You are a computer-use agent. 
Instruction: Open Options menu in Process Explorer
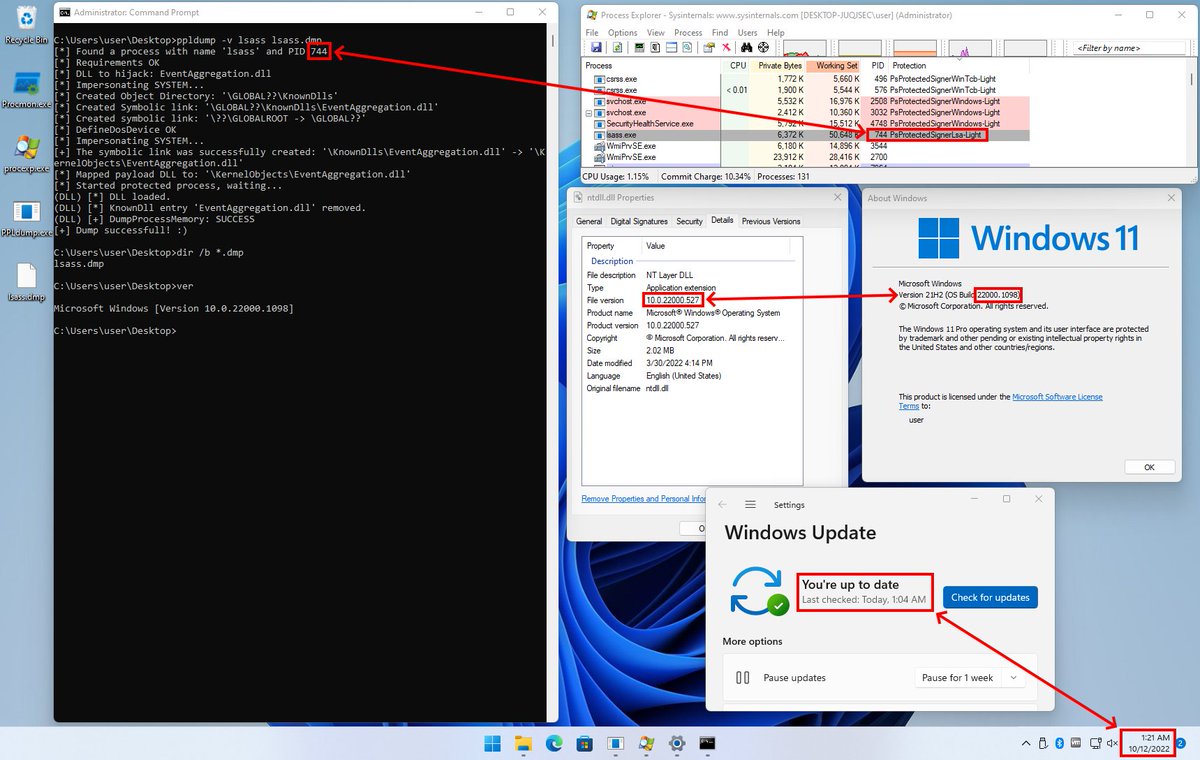[x=622, y=33]
